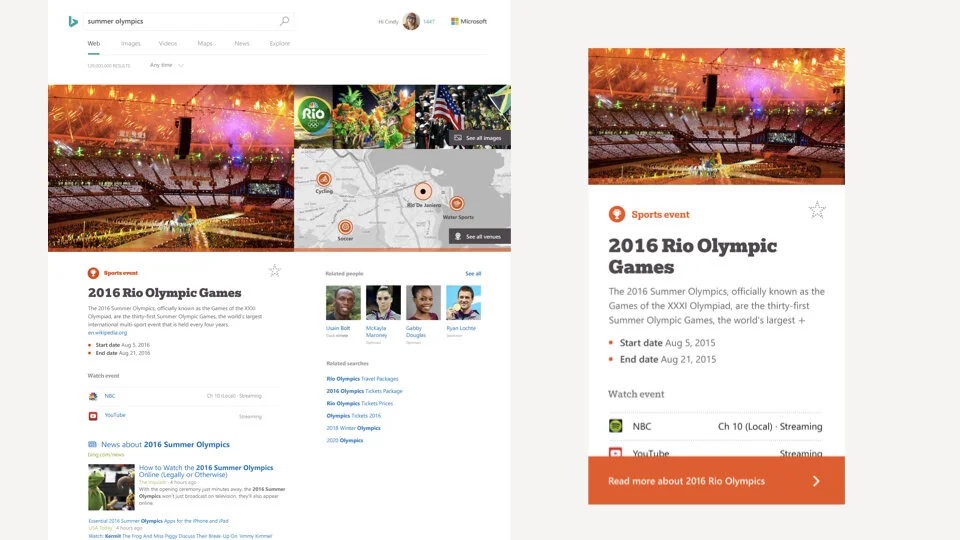Open the carnival dancers image thumbnail
The height and width of the screenshot is (540, 960).
click(373, 116)
